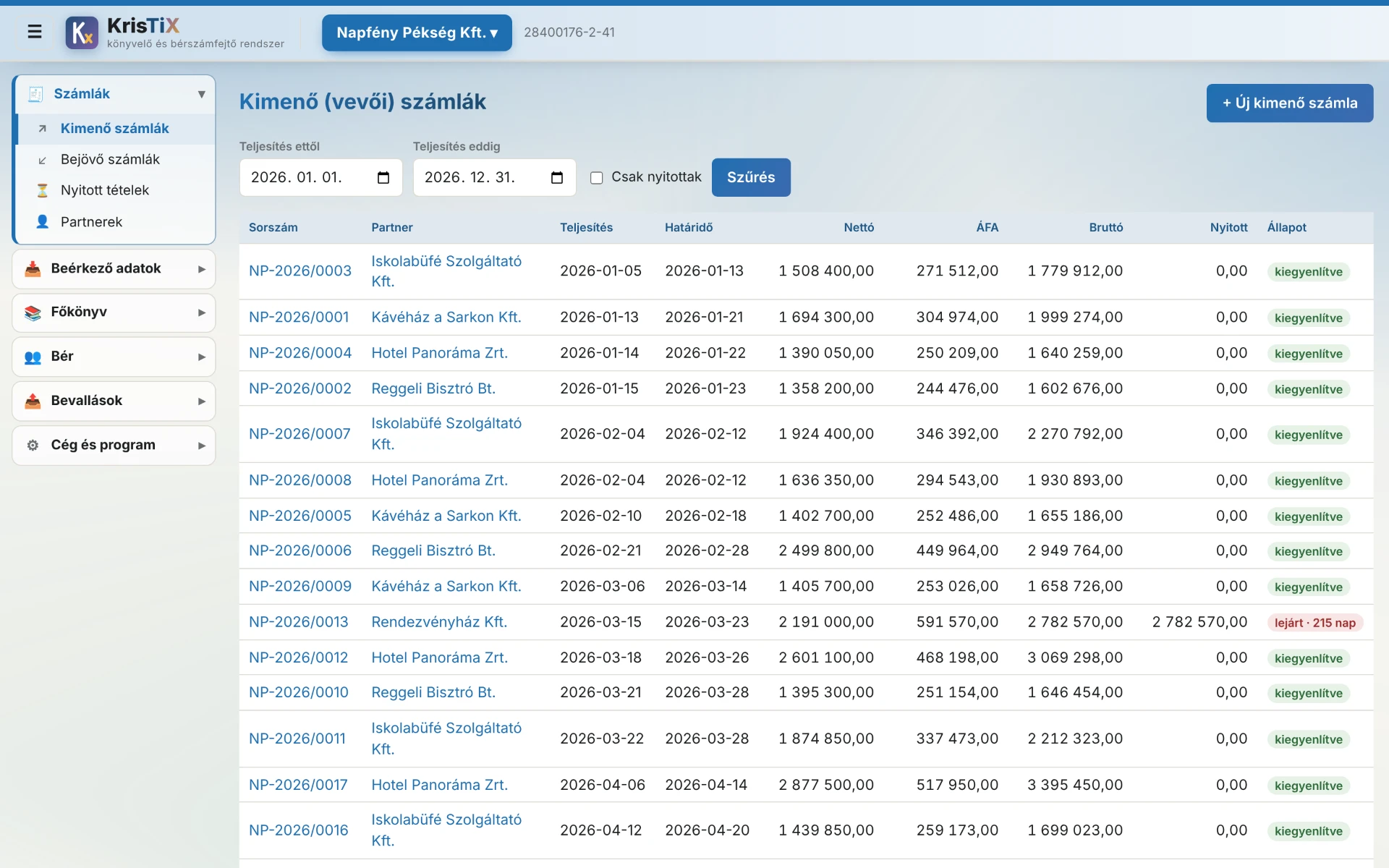Click the Nyitott tételek hourglass icon
The height and width of the screenshot is (868, 1389).
[x=42, y=190]
